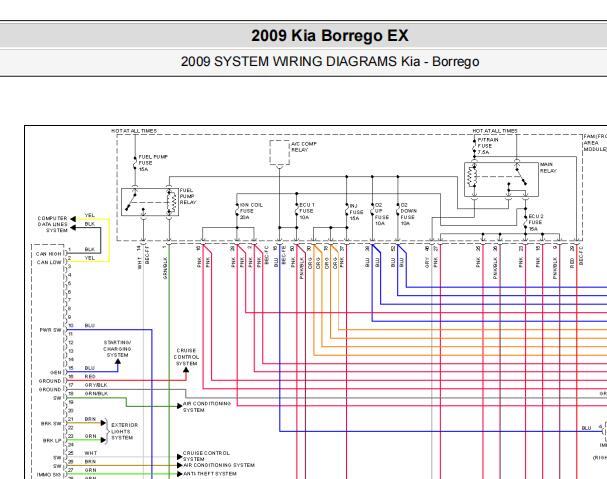This screenshot has width=607, height=479.
Task: Select the A/C COMP RELAY label
Action: (304, 147)
